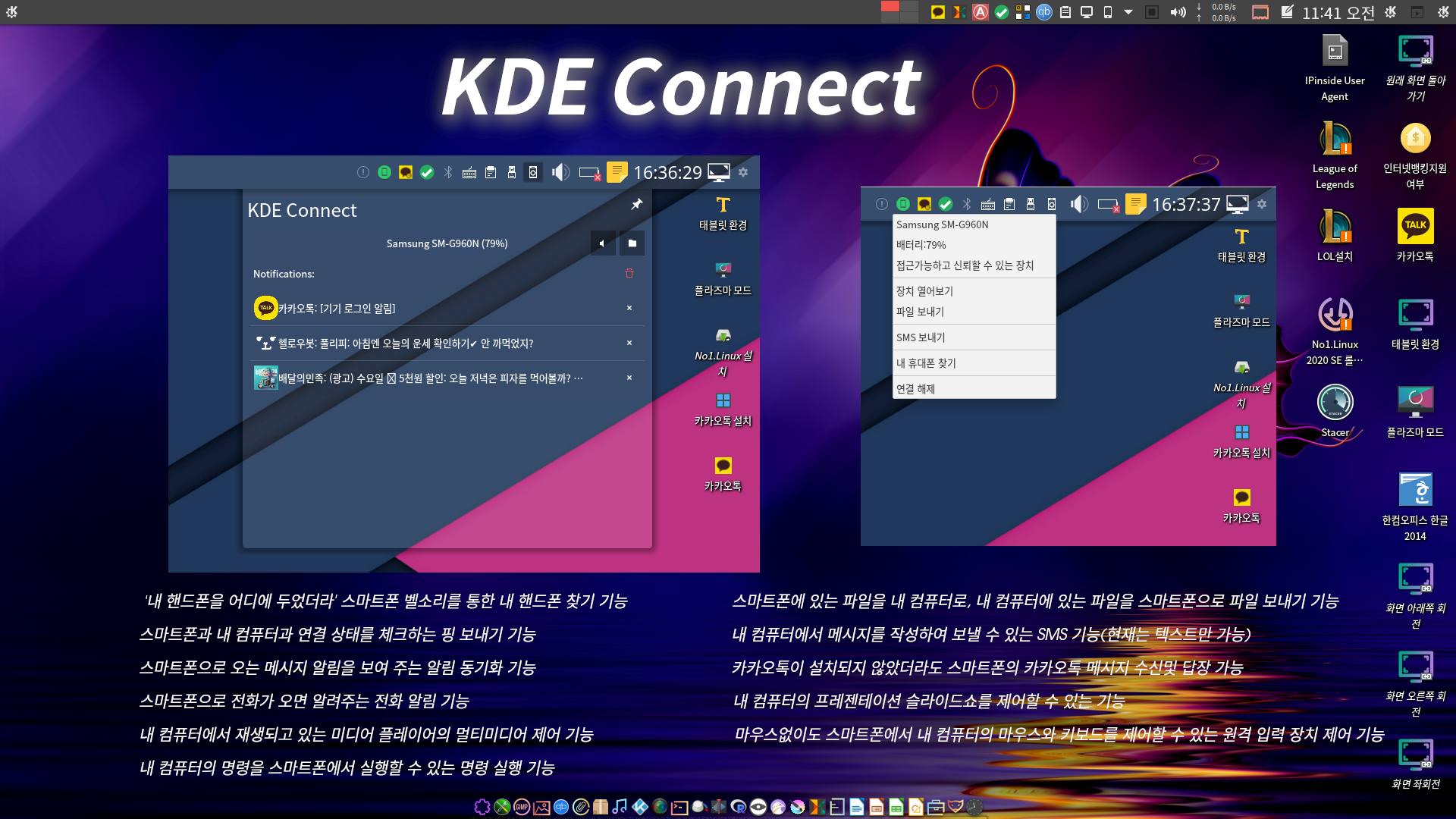Open the 화면 좌회전 desktop shortcut
The height and width of the screenshot is (819, 1456).
1416,764
